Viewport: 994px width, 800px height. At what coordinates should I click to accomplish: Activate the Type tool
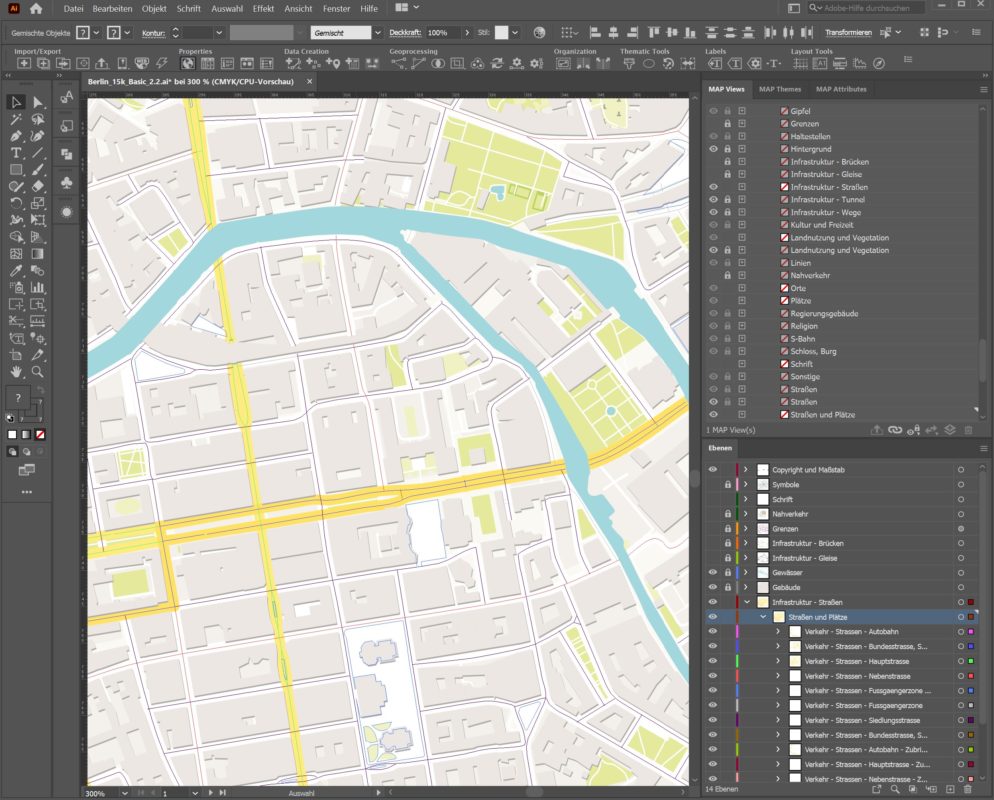[14, 152]
